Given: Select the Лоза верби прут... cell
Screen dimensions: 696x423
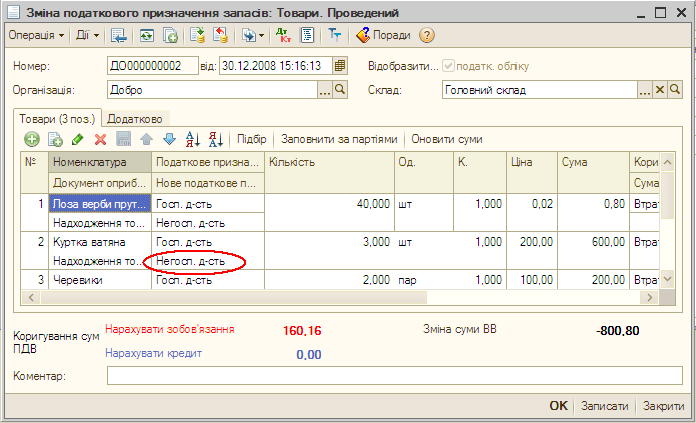Looking at the screenshot, I should [x=100, y=204].
